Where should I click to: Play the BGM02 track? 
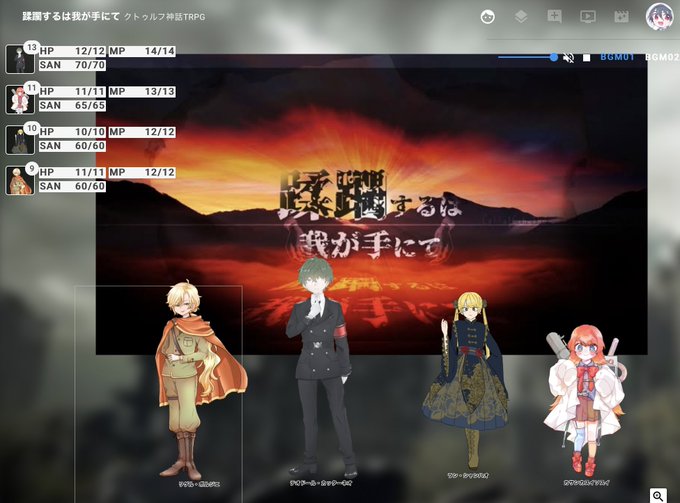click(662, 57)
